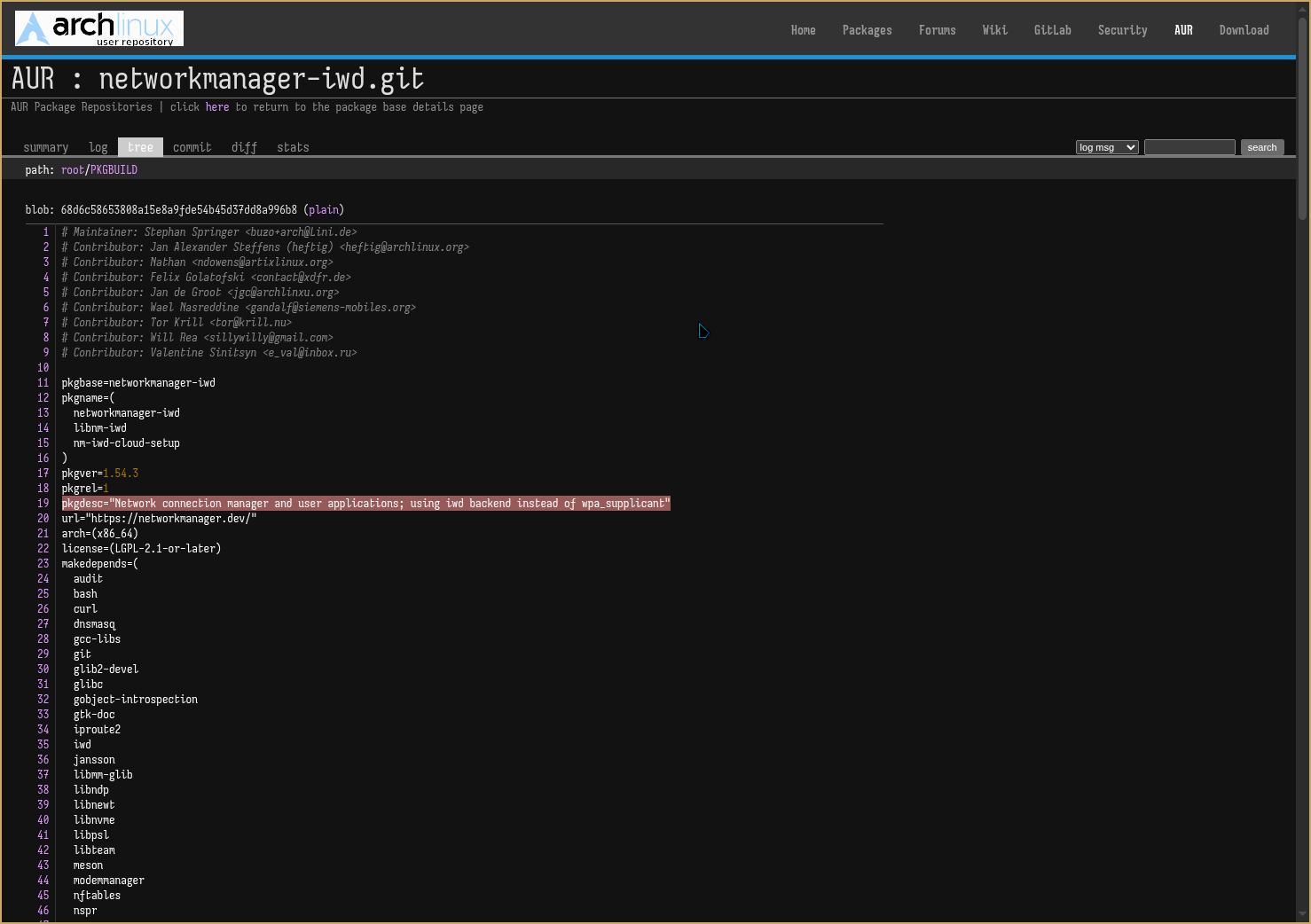Open the diff tab
1311x924 pixels.
click(x=244, y=147)
